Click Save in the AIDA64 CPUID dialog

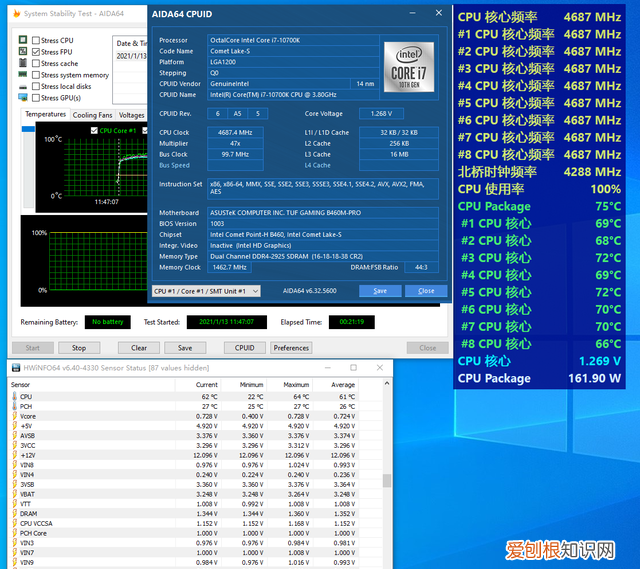pyautogui.click(x=380, y=291)
